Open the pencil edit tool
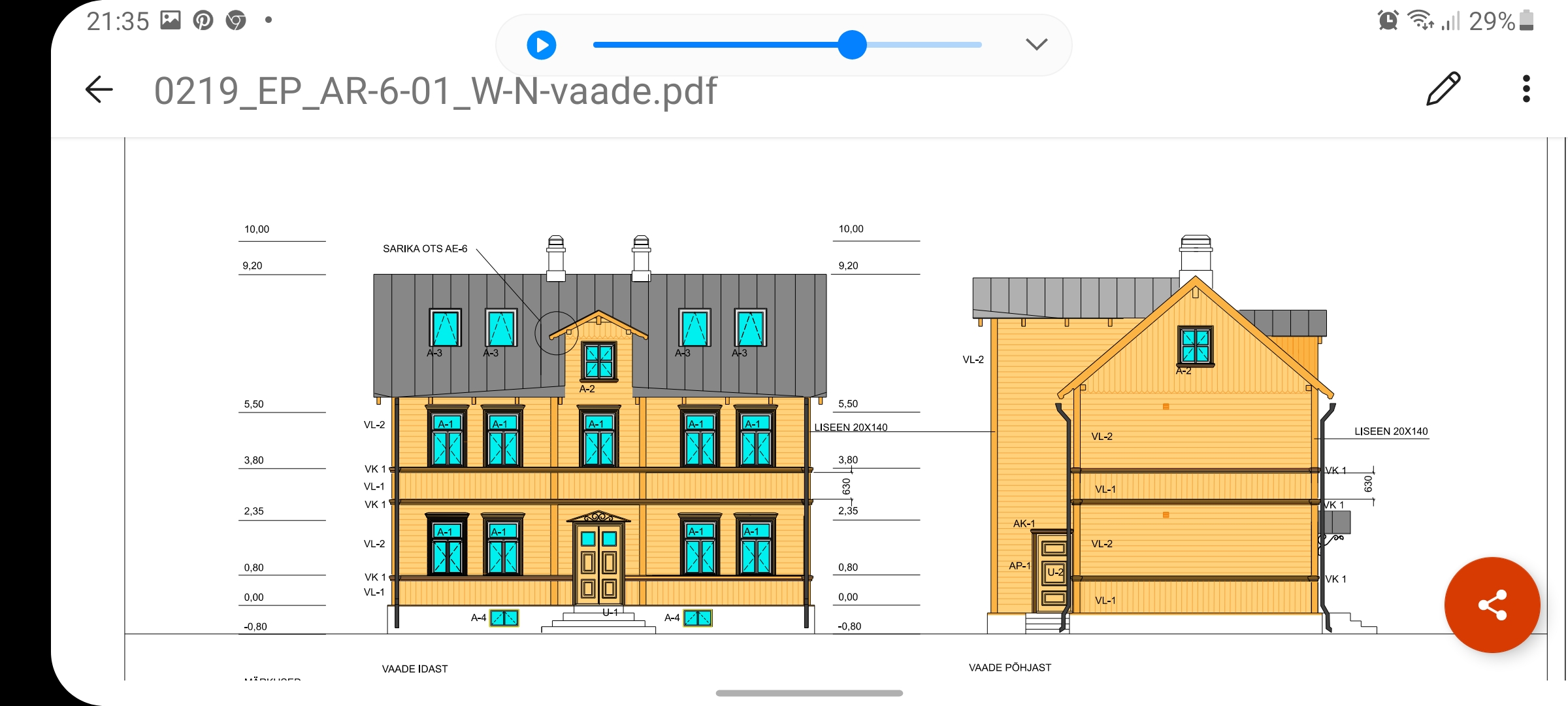Viewport: 1568px width, 706px height. [x=1443, y=90]
